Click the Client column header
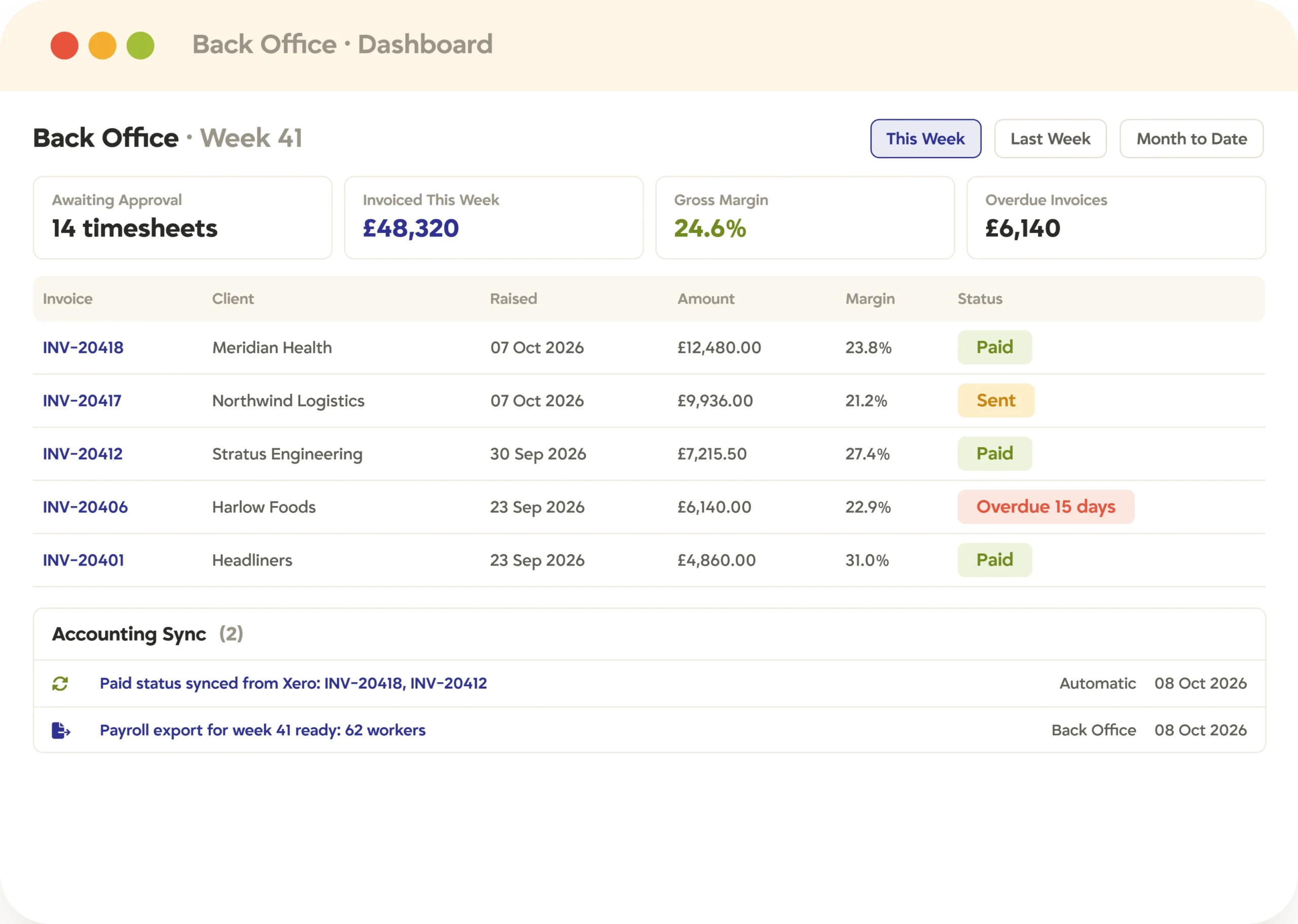 click(233, 299)
